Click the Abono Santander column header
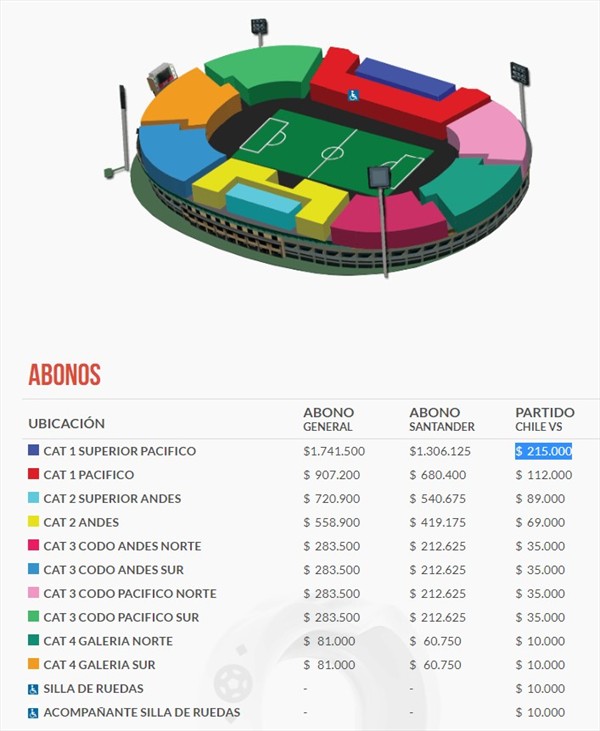Viewport: 600px width, 731px height. pos(442,419)
